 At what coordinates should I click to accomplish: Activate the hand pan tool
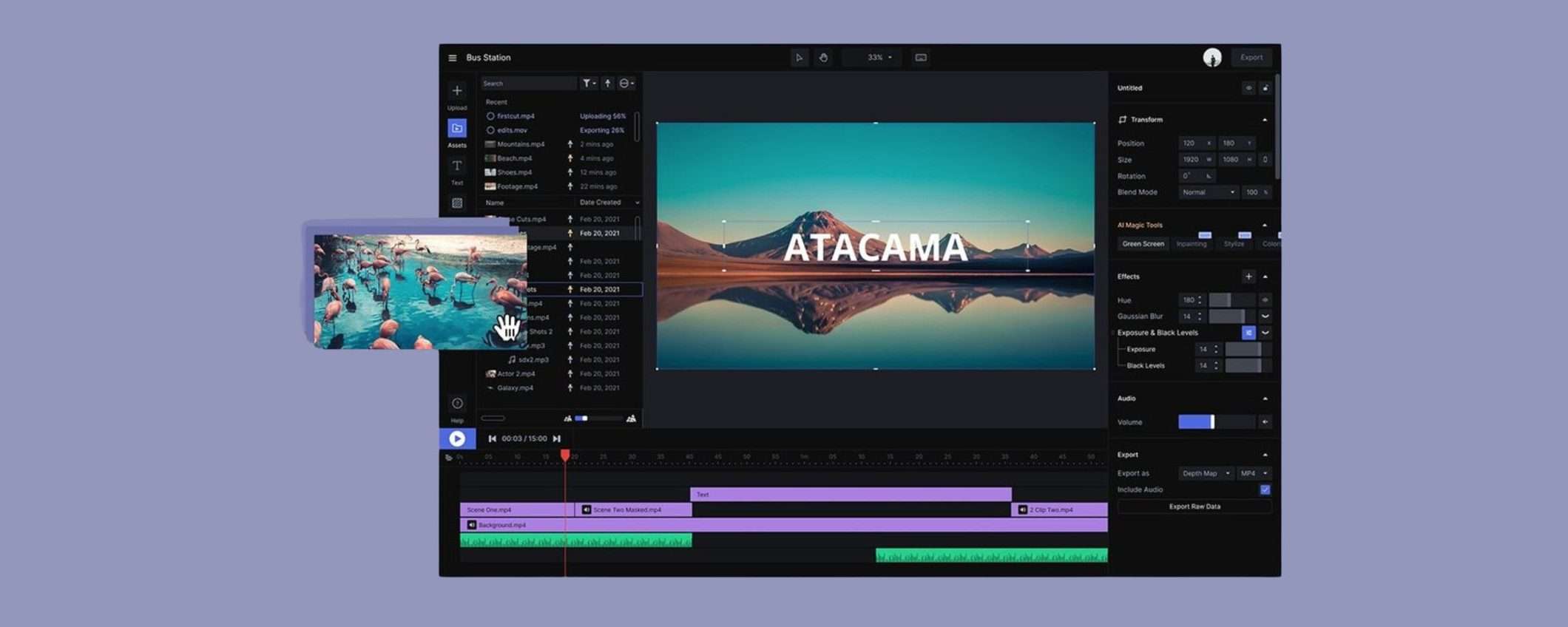tap(823, 58)
